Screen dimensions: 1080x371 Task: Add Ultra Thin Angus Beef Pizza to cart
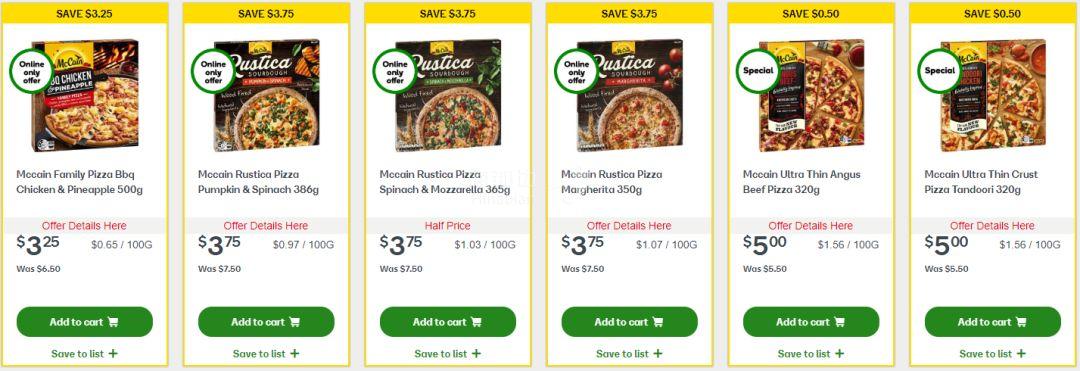811,322
